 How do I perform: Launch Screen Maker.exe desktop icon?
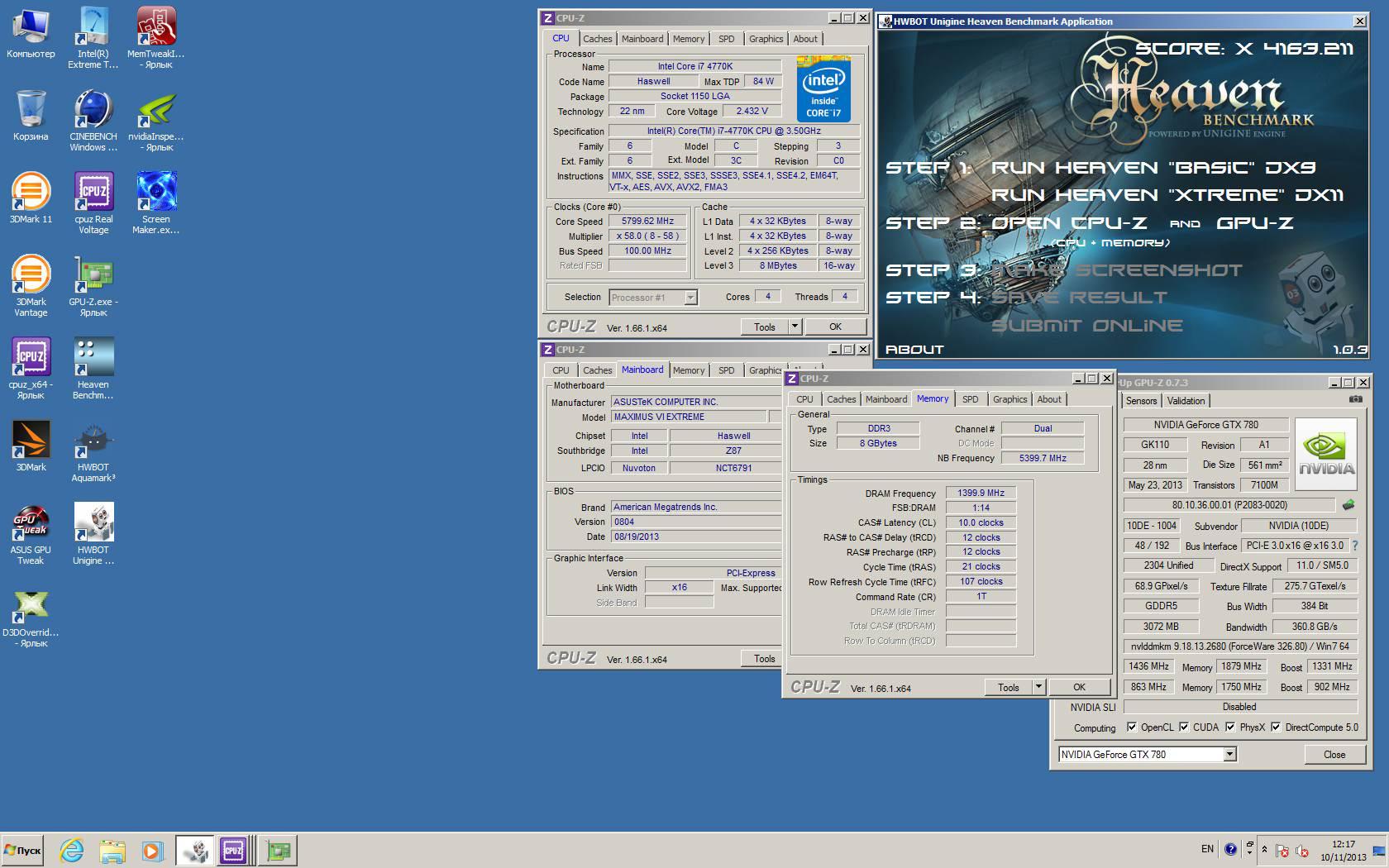point(156,203)
